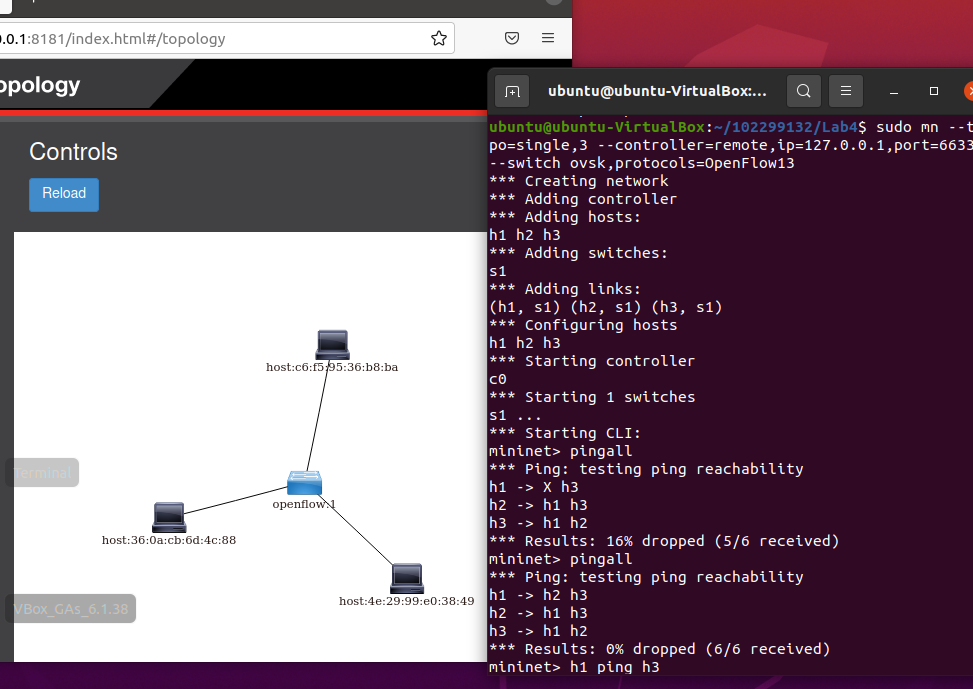Click the '*** Starting CLI:' terminal line
Viewport: 973px width, 689px height.
coord(565,433)
